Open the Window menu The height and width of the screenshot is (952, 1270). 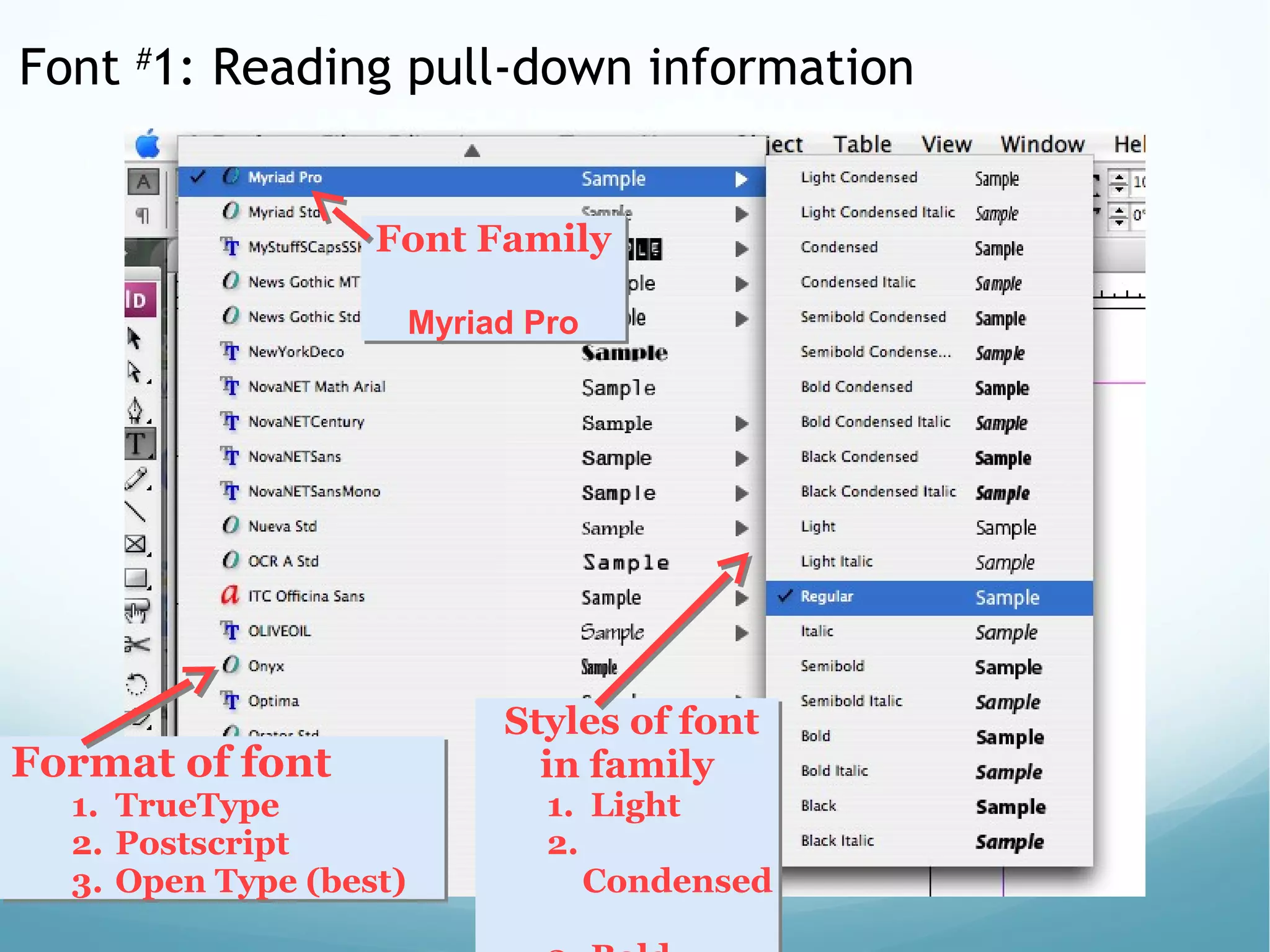(1042, 144)
